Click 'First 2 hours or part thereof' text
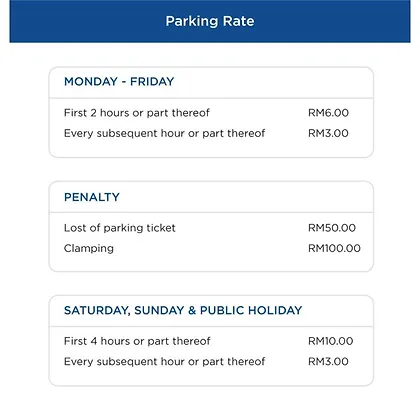 point(137,113)
